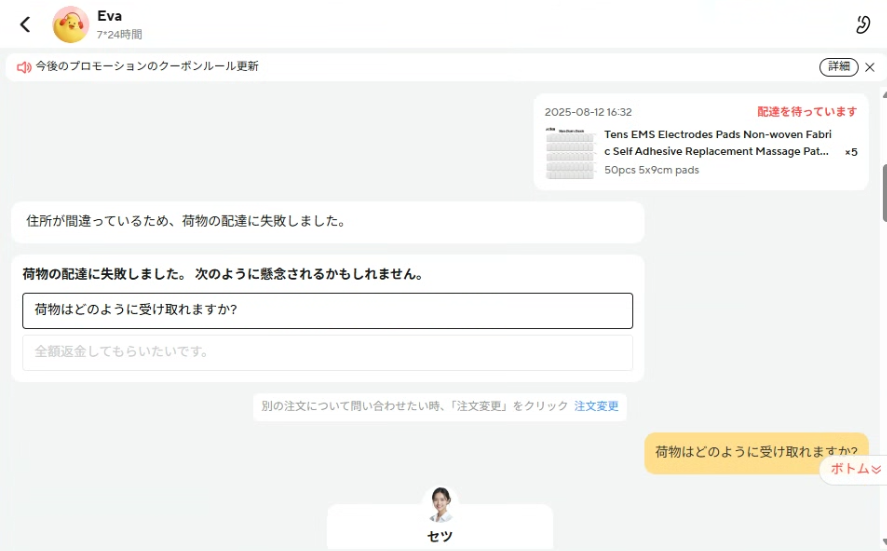Click the セツ agent name label
Screen dimensions: 887x551
pos(440,537)
